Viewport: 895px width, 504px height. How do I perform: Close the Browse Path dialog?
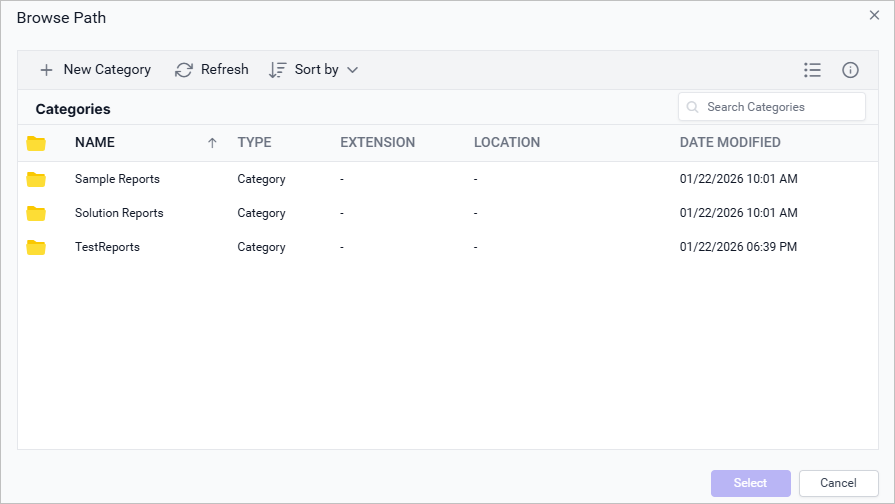tap(874, 15)
